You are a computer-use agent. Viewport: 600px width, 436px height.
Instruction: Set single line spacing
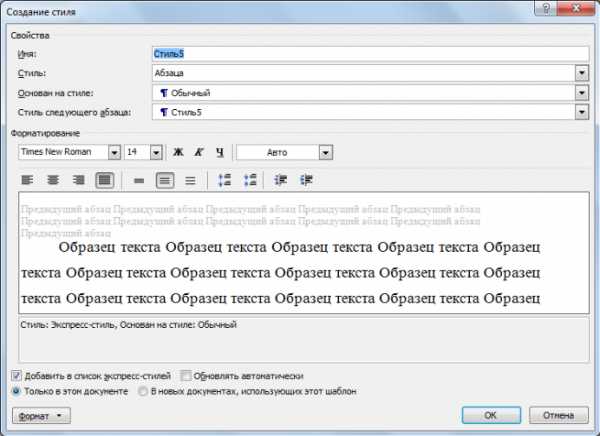[x=139, y=180]
